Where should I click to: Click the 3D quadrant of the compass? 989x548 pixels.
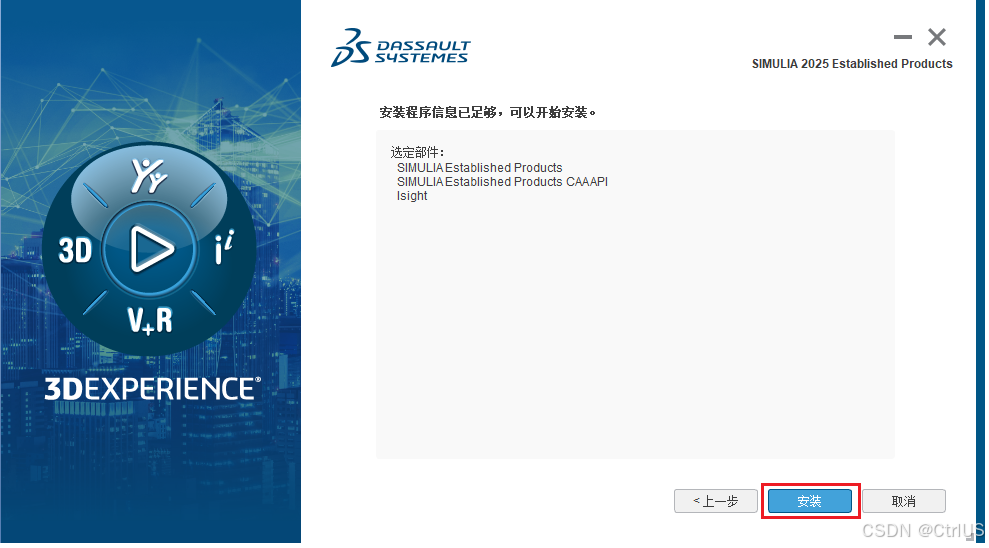(75, 250)
